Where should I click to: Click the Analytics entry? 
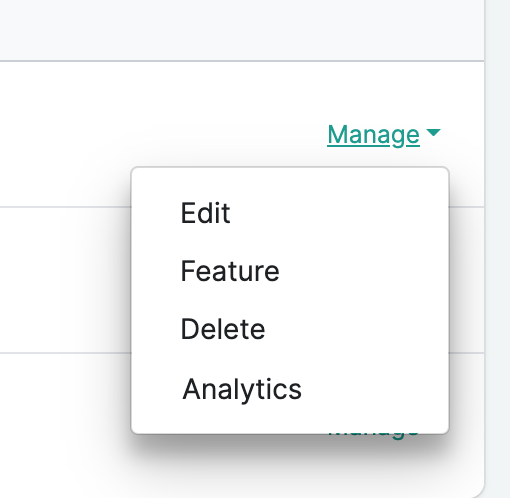pyautogui.click(x=242, y=389)
